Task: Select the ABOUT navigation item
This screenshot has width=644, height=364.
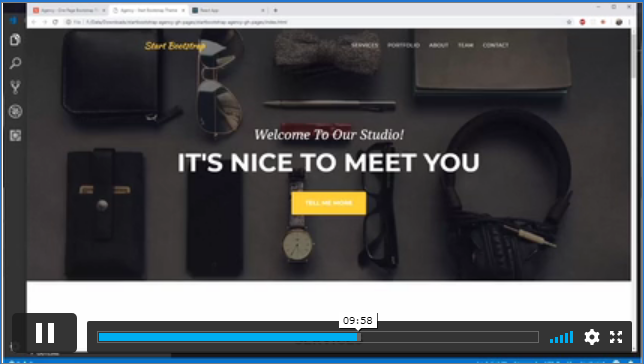Action: tap(439, 45)
